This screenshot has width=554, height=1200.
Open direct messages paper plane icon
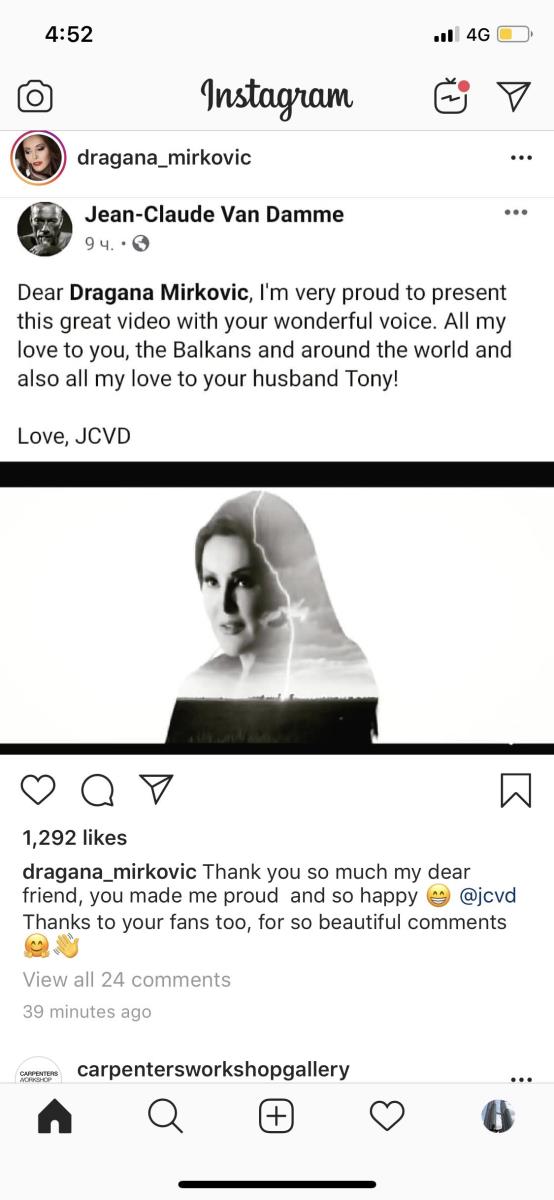(513, 96)
